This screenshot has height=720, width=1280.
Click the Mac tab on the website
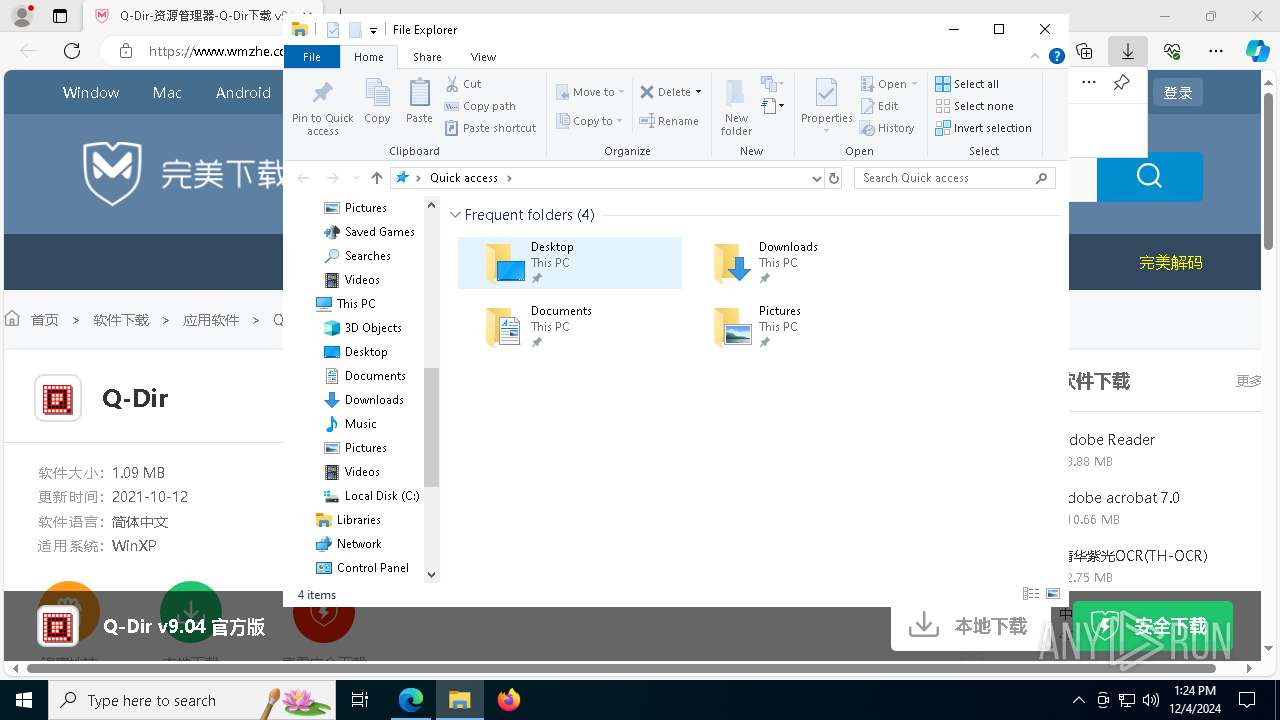click(x=167, y=92)
